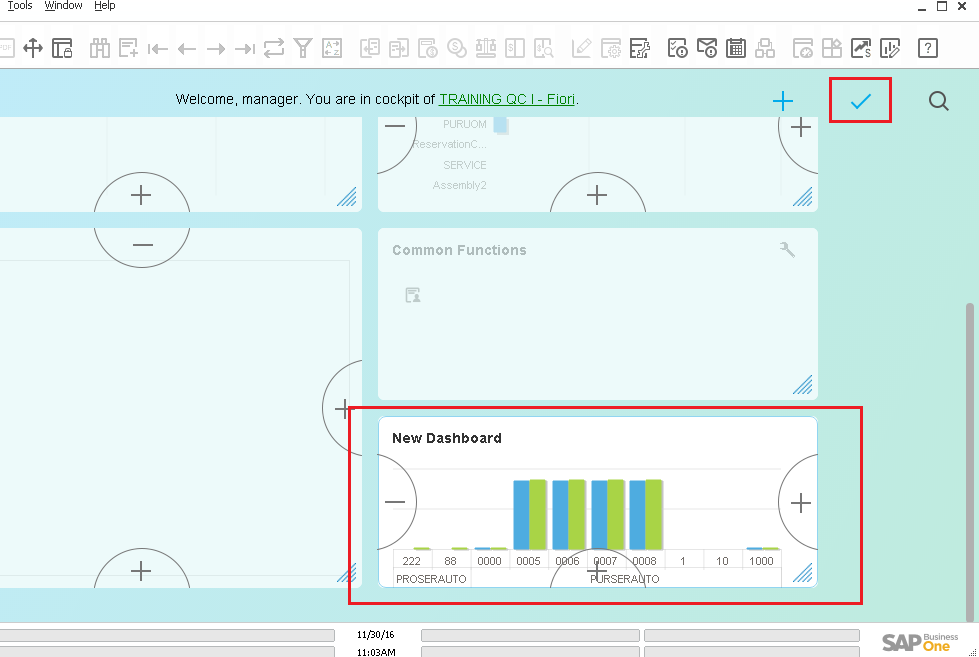The image size is (979, 657).
Task: Open the Messages envelope icon
Action: 707,47
